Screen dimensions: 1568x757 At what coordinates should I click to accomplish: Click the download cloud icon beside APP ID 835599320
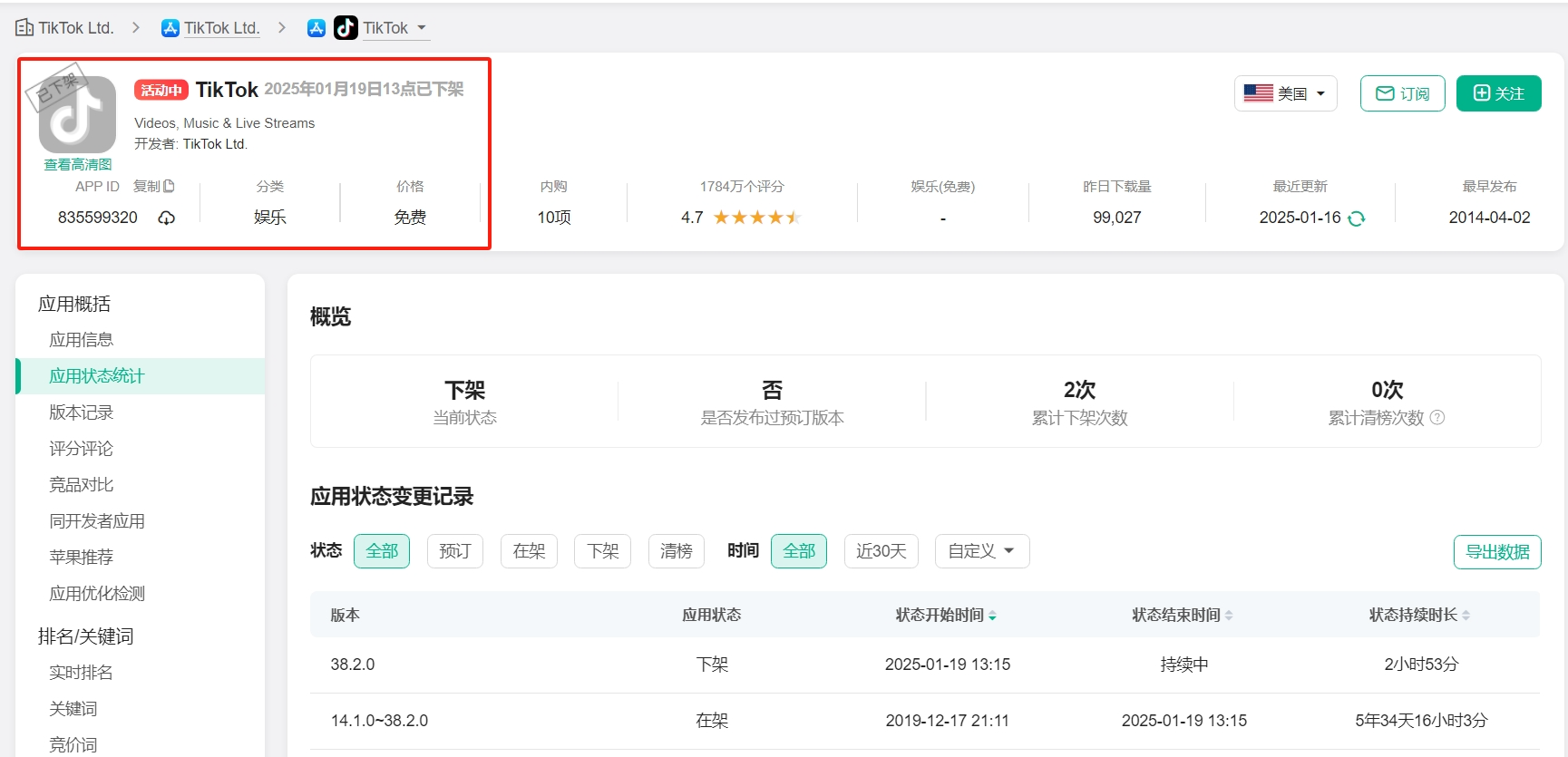(167, 218)
